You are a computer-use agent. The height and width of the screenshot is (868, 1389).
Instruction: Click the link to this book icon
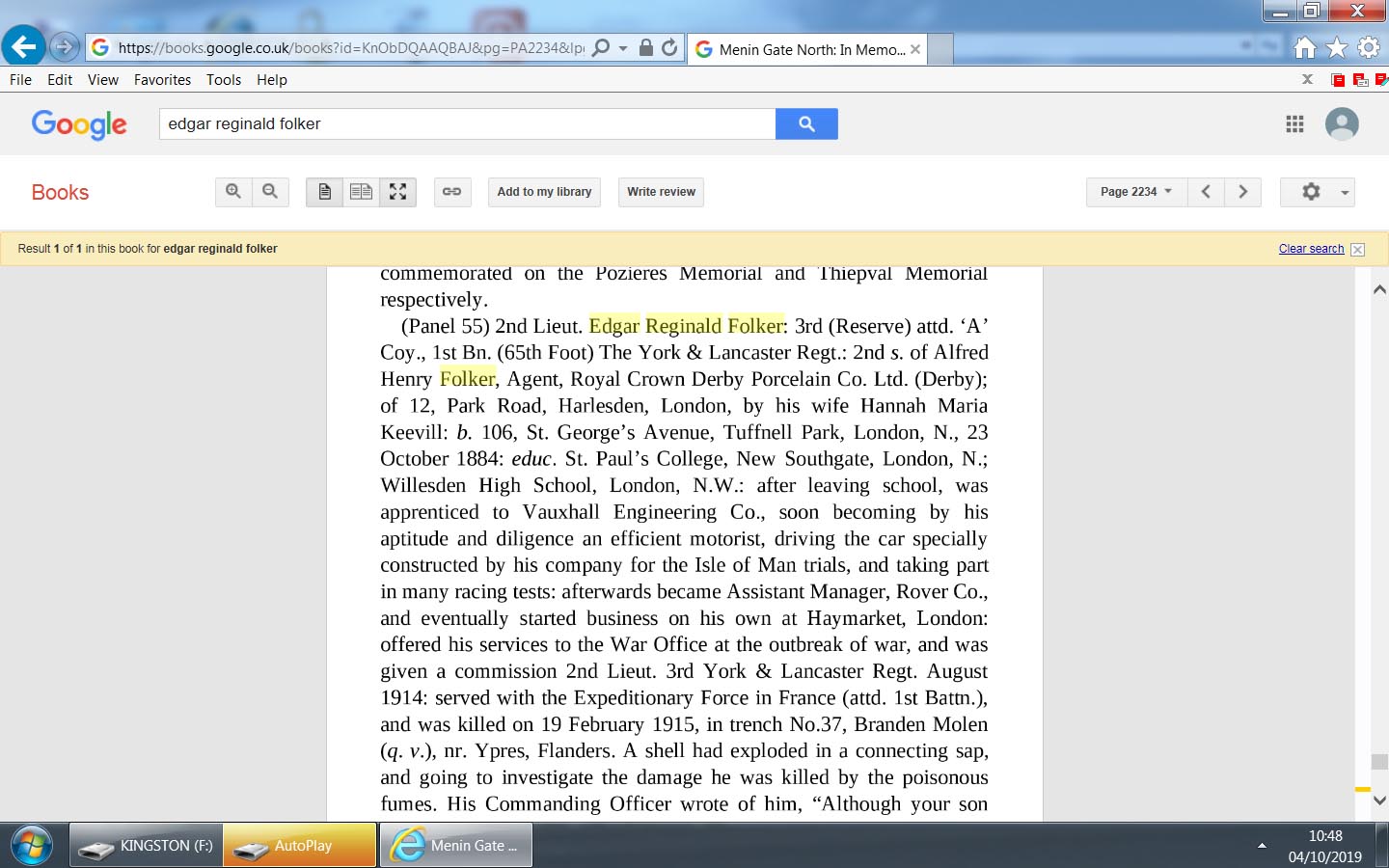[x=451, y=192]
